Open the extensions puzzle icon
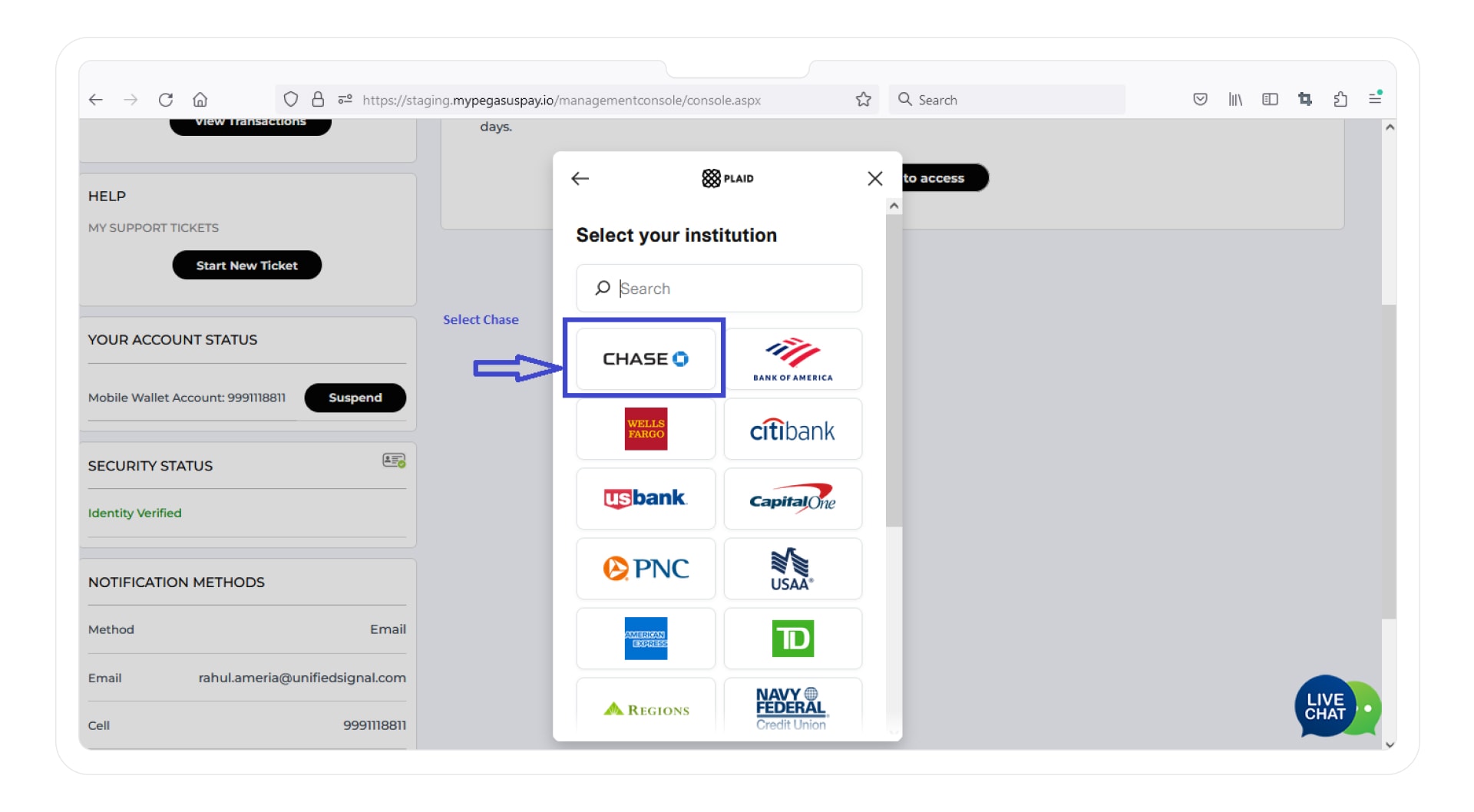The image size is (1474, 812). point(1340,100)
